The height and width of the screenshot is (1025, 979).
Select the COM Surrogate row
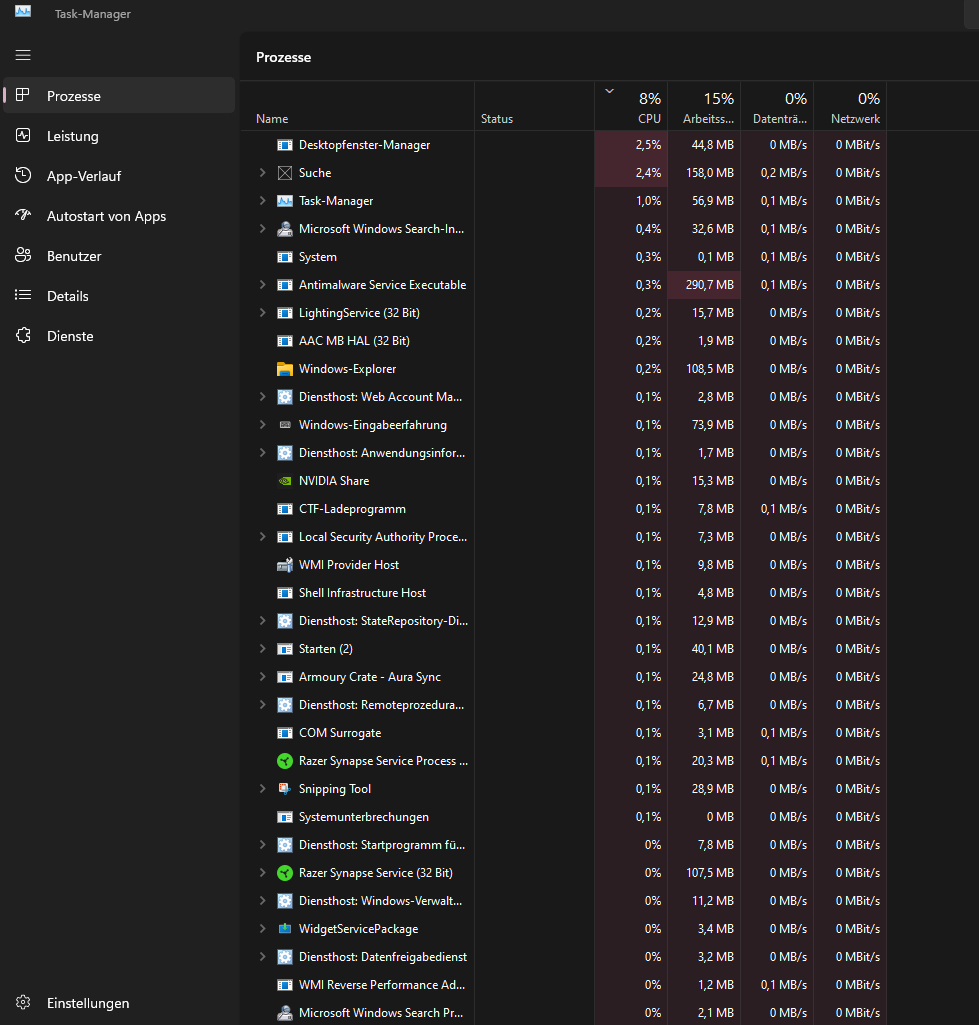(x=563, y=733)
